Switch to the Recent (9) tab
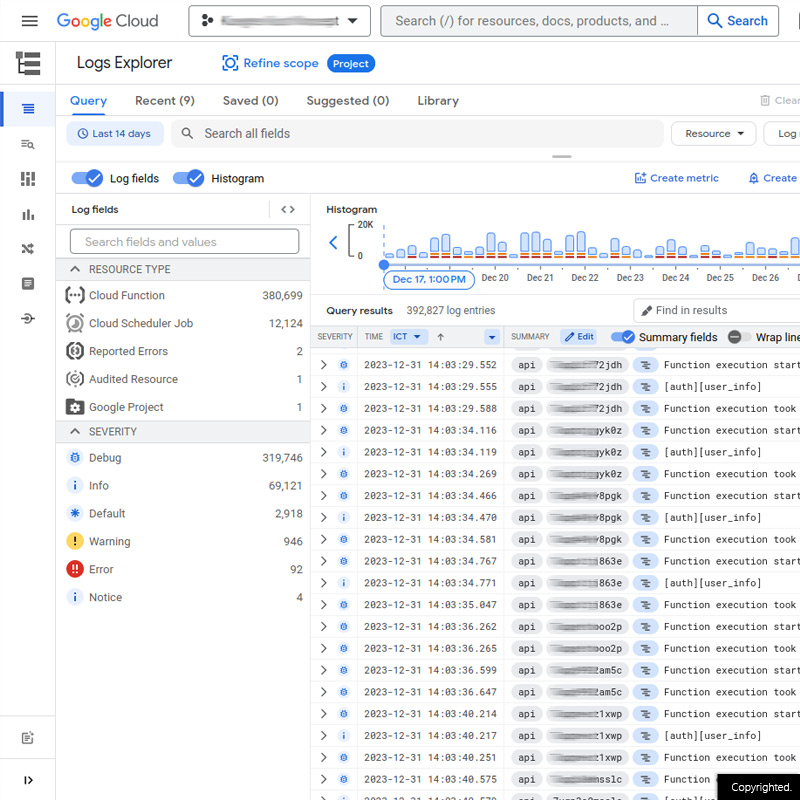This screenshot has width=800, height=800. click(x=164, y=101)
